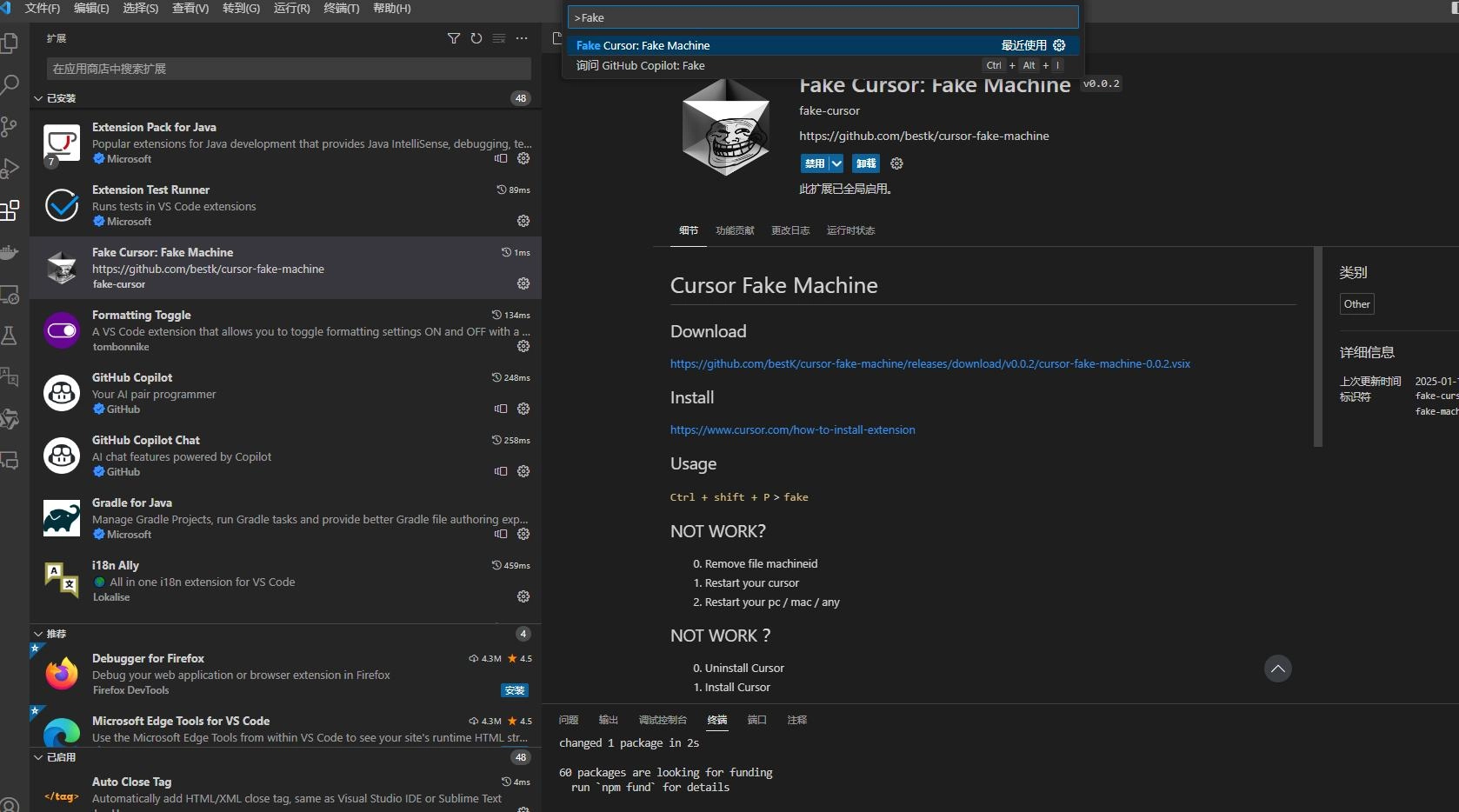Viewport: 1459px width, 812px height.
Task: Open the 运行(R) menu
Action: pyautogui.click(x=291, y=8)
